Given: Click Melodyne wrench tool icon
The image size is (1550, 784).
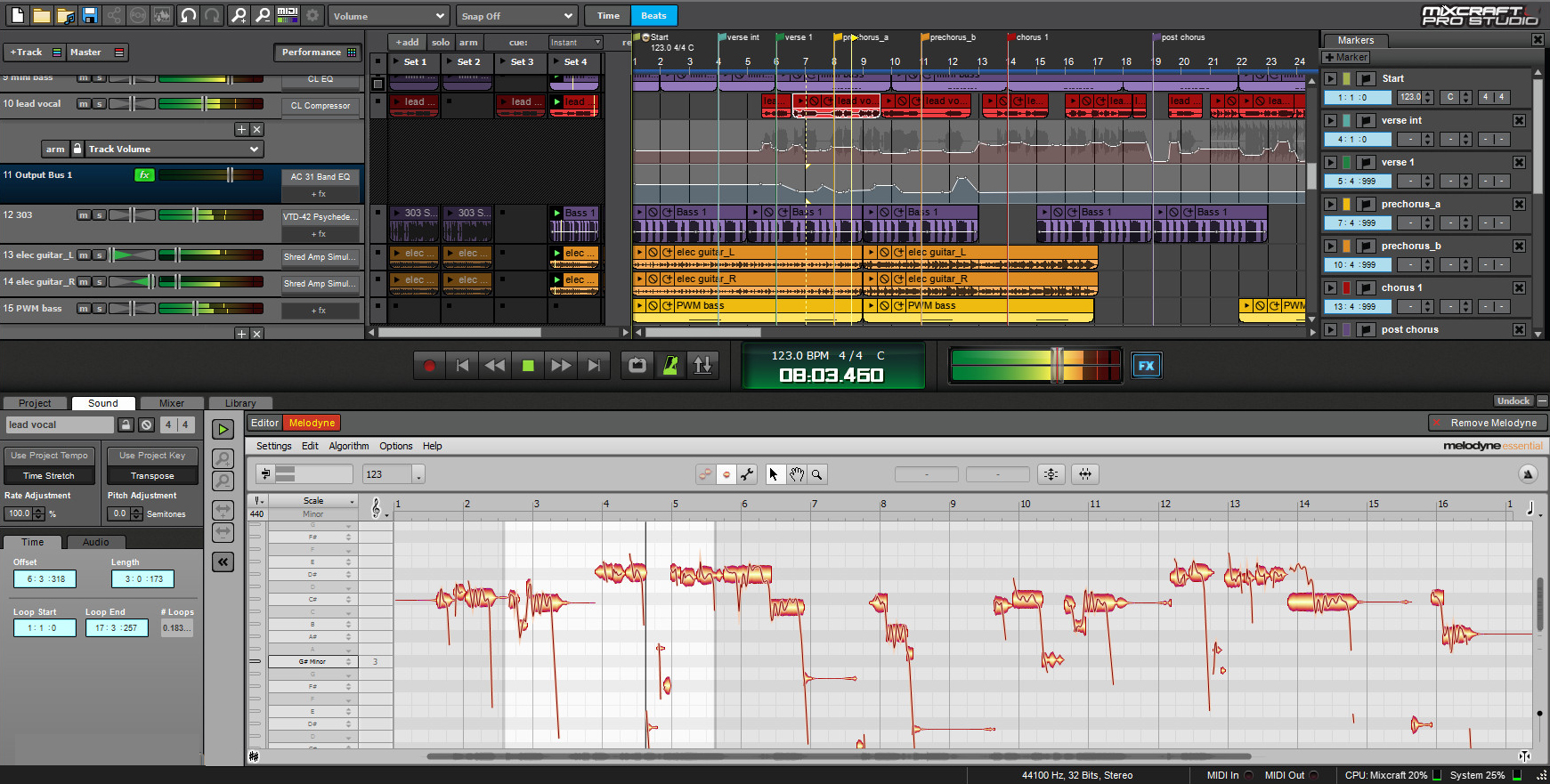Looking at the screenshot, I should pyautogui.click(x=748, y=474).
